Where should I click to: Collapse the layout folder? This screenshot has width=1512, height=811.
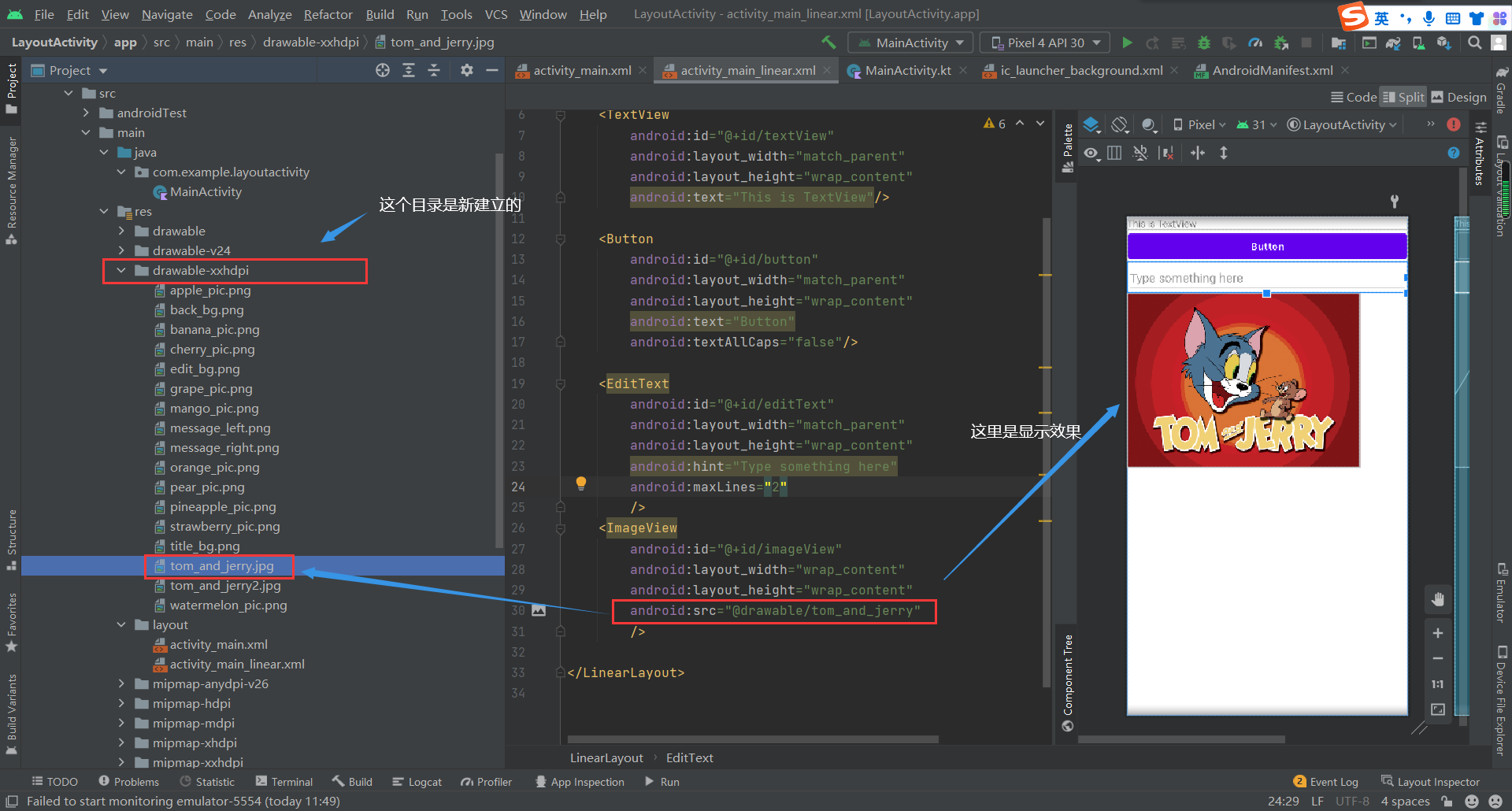tap(121, 624)
